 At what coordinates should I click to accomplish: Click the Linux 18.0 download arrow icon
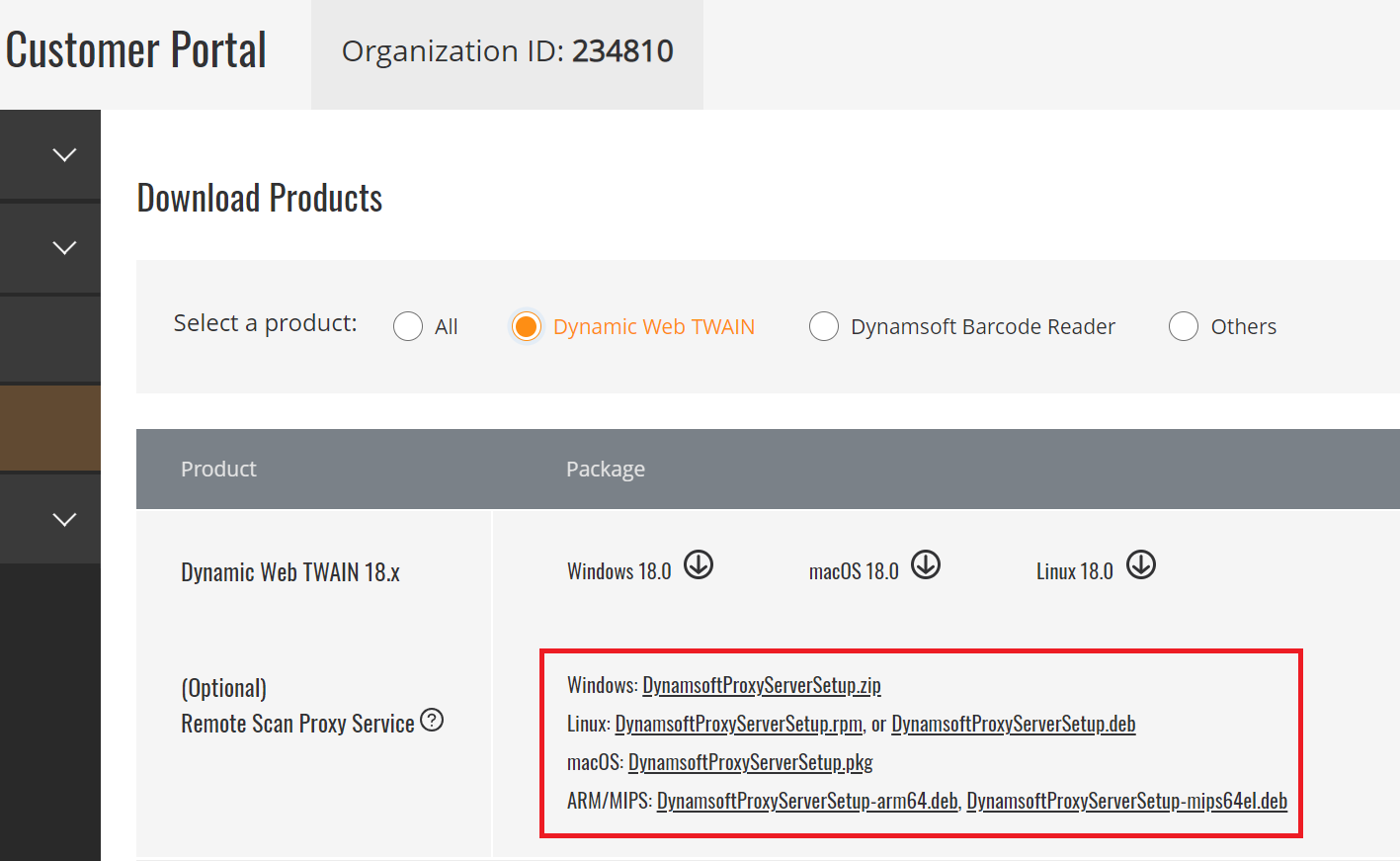[x=1141, y=565]
